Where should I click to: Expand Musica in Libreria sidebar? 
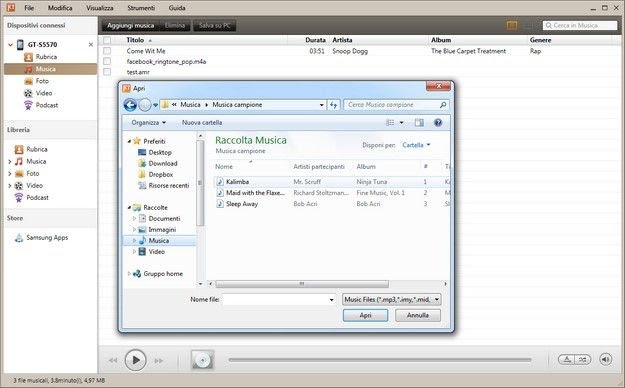point(10,162)
